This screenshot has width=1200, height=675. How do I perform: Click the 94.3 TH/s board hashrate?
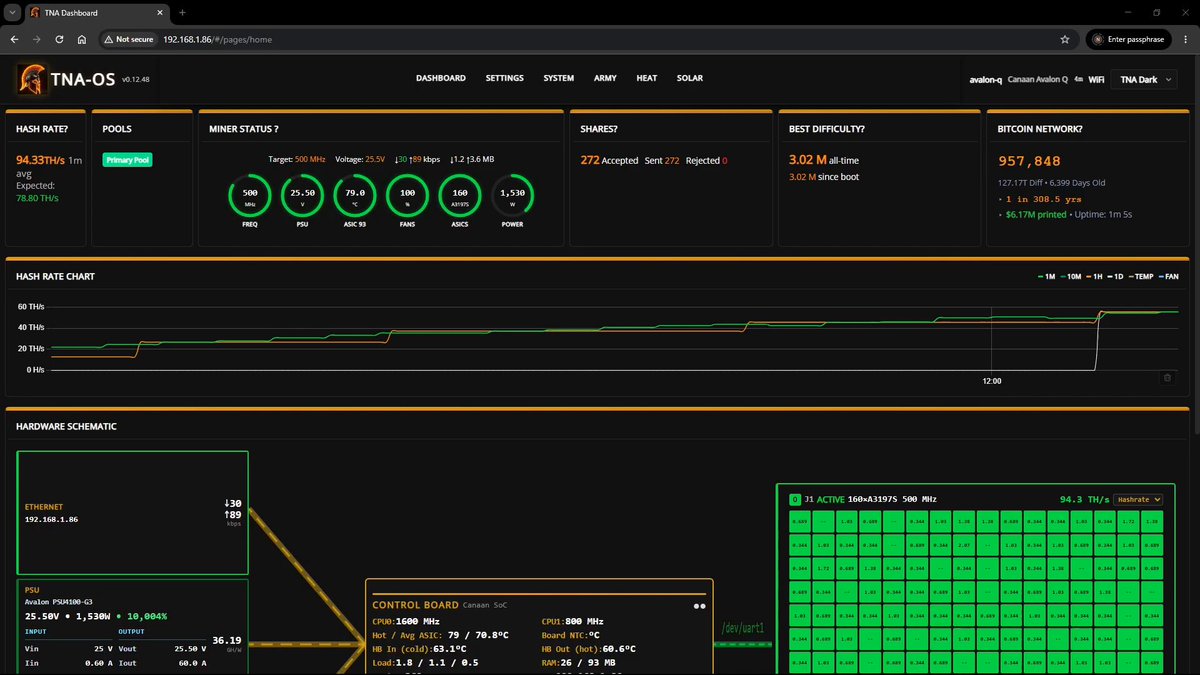point(1084,499)
